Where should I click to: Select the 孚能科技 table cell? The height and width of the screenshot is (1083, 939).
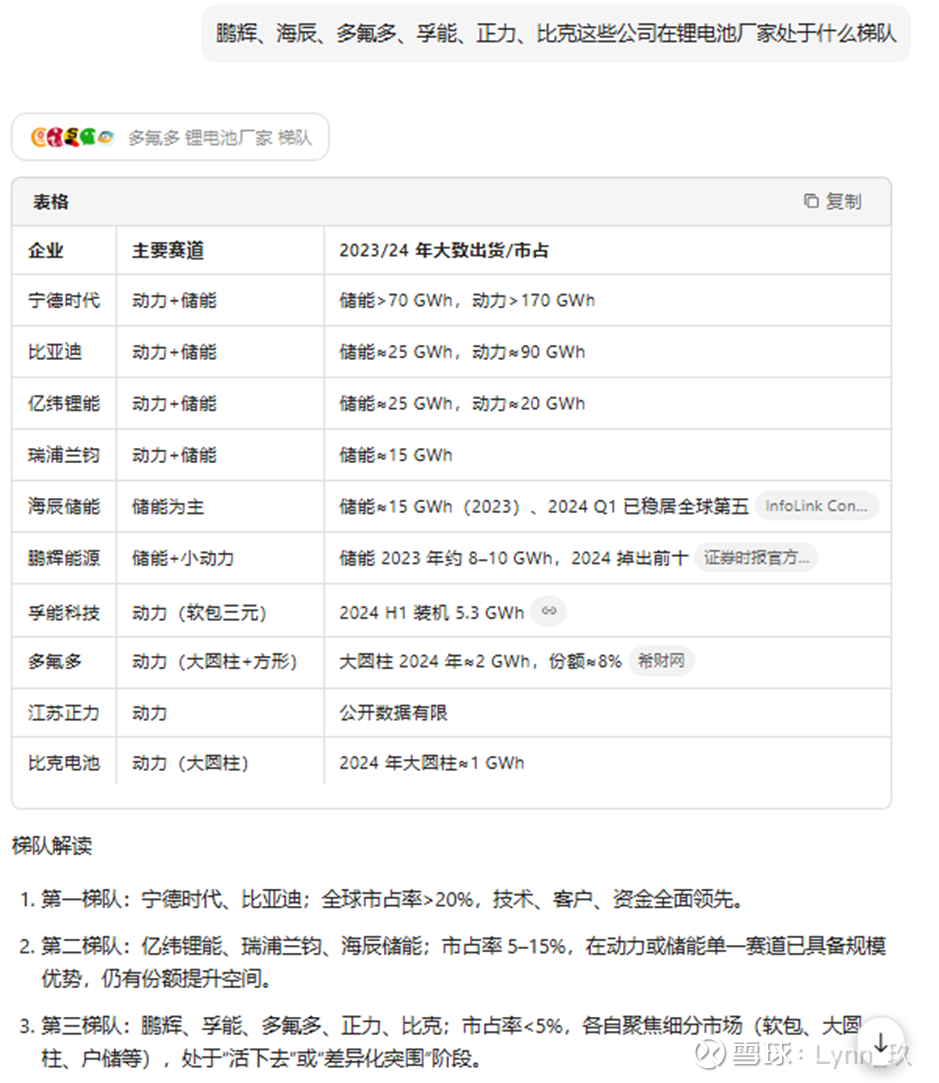(64, 613)
